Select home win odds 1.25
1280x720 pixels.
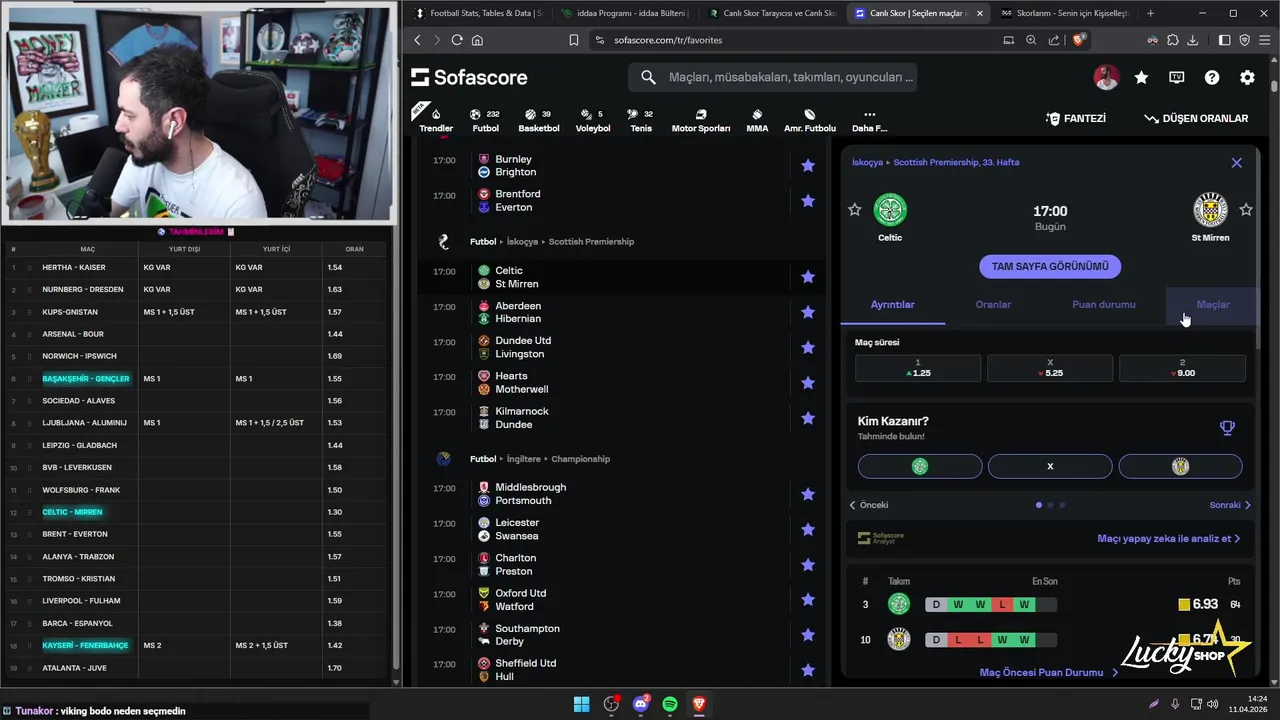click(918, 368)
